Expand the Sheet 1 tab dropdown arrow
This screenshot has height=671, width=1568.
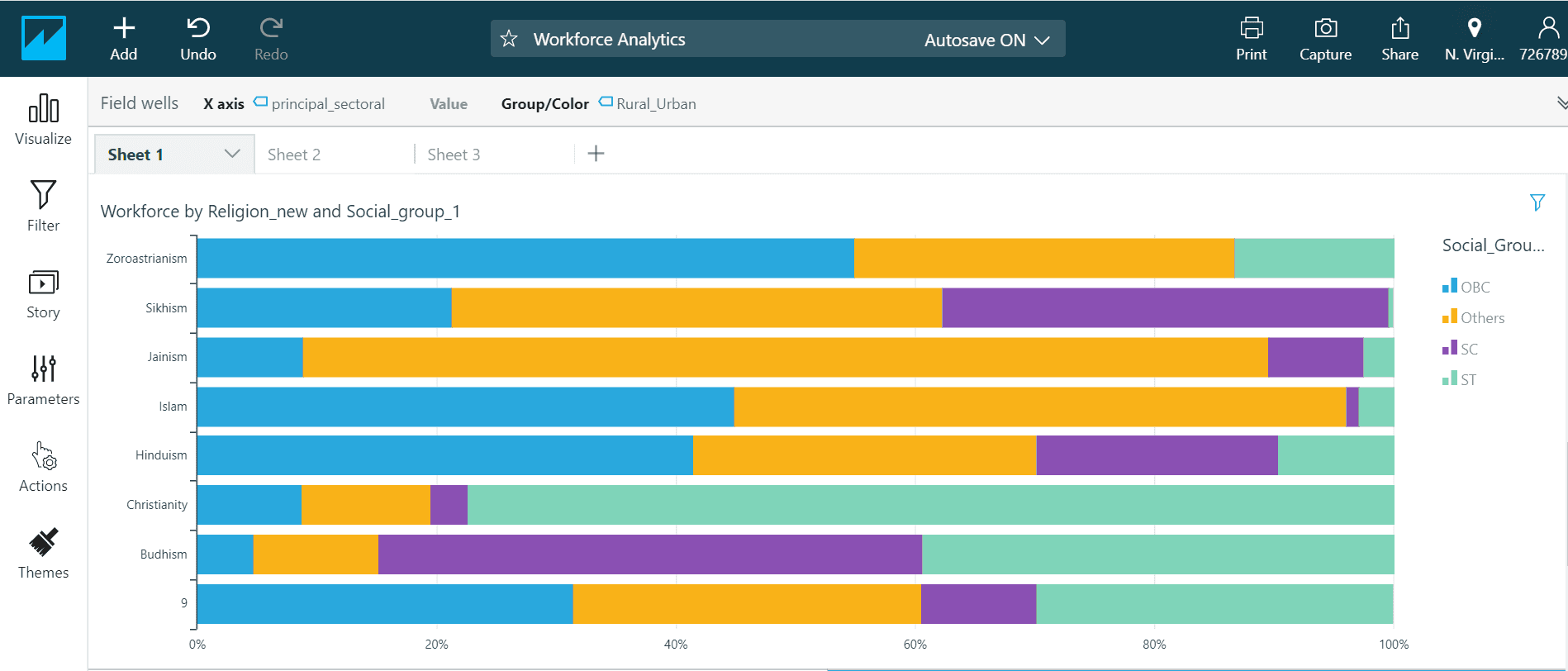[x=232, y=154]
